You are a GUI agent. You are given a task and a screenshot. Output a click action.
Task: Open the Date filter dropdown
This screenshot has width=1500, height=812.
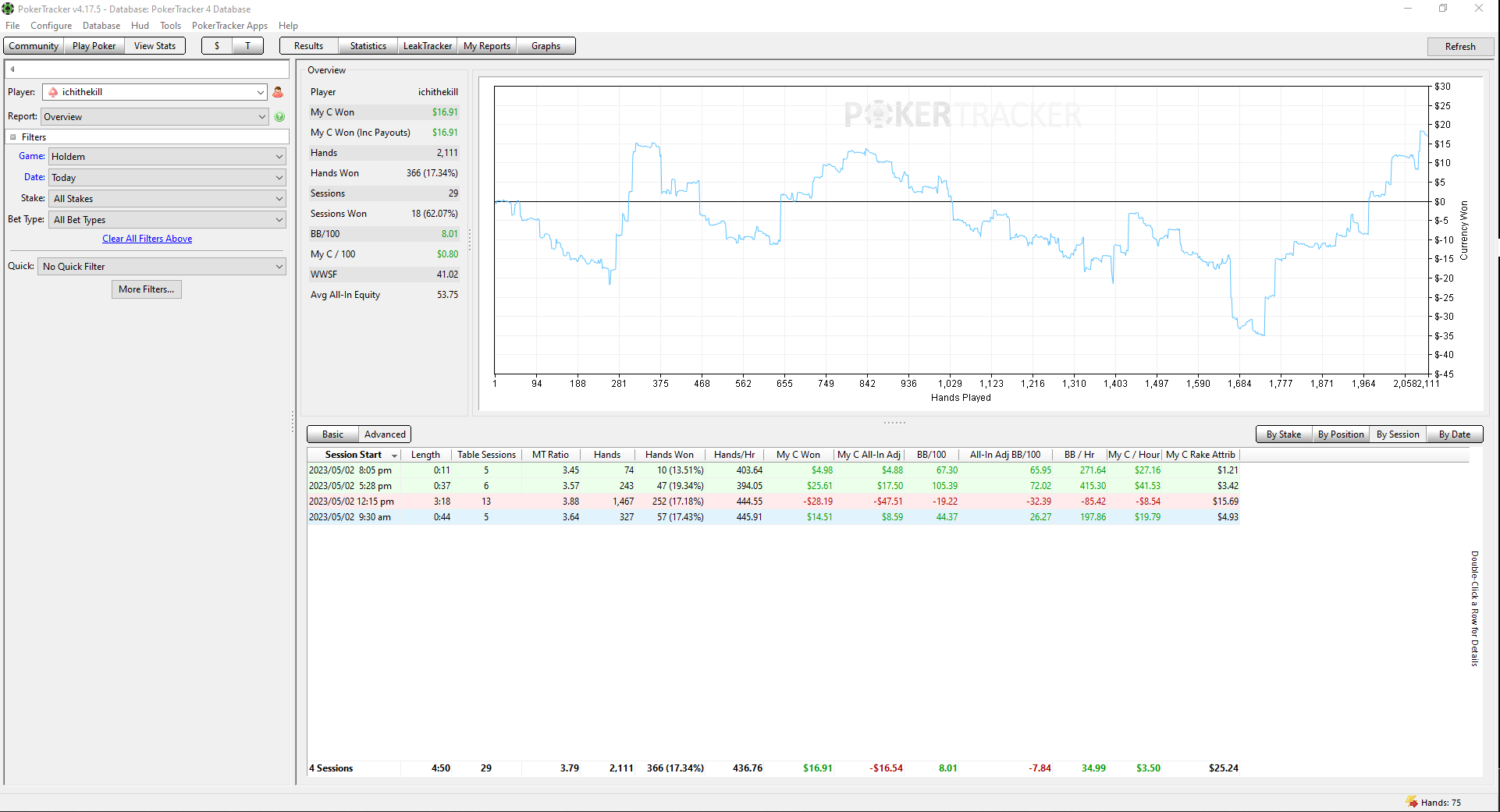click(x=167, y=178)
